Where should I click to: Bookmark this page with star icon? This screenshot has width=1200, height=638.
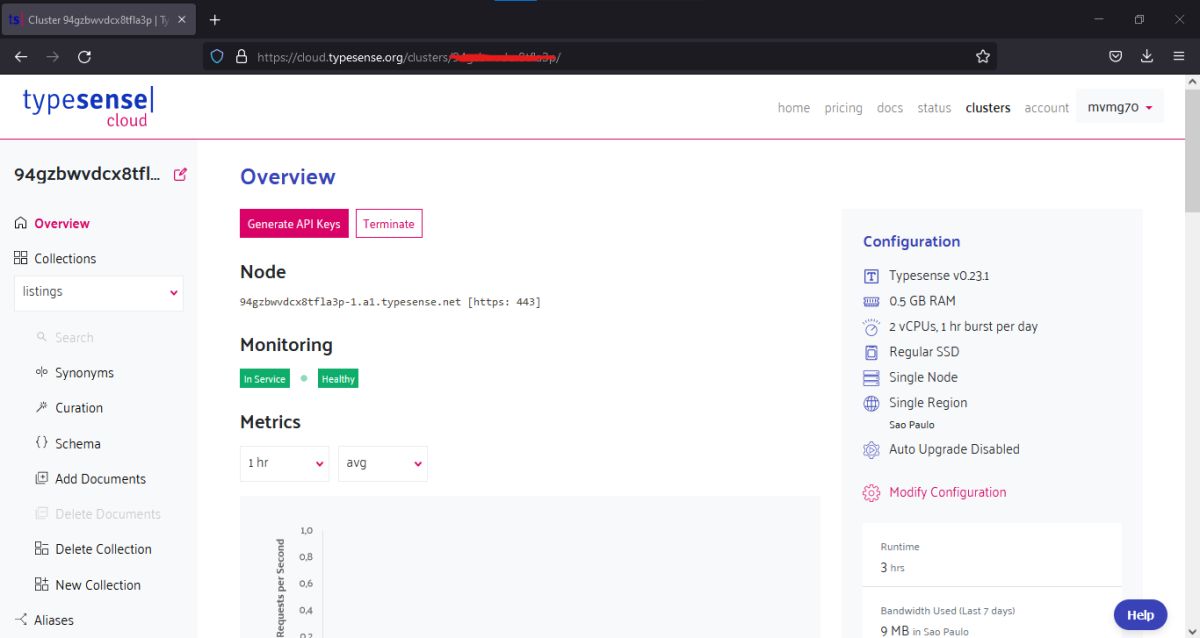(x=982, y=57)
